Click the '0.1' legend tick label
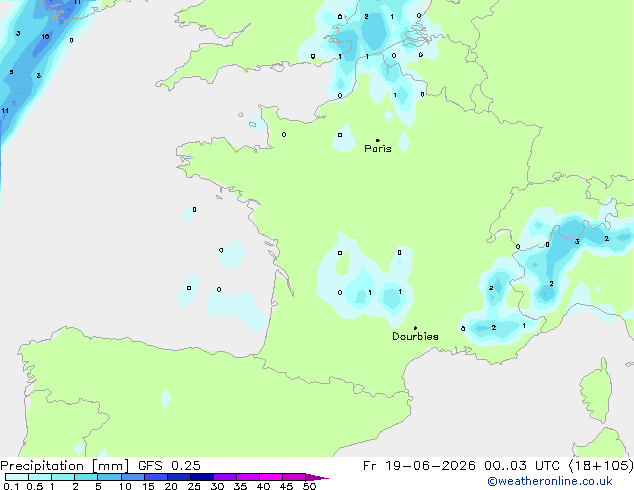The image size is (634, 490). pos(11,486)
